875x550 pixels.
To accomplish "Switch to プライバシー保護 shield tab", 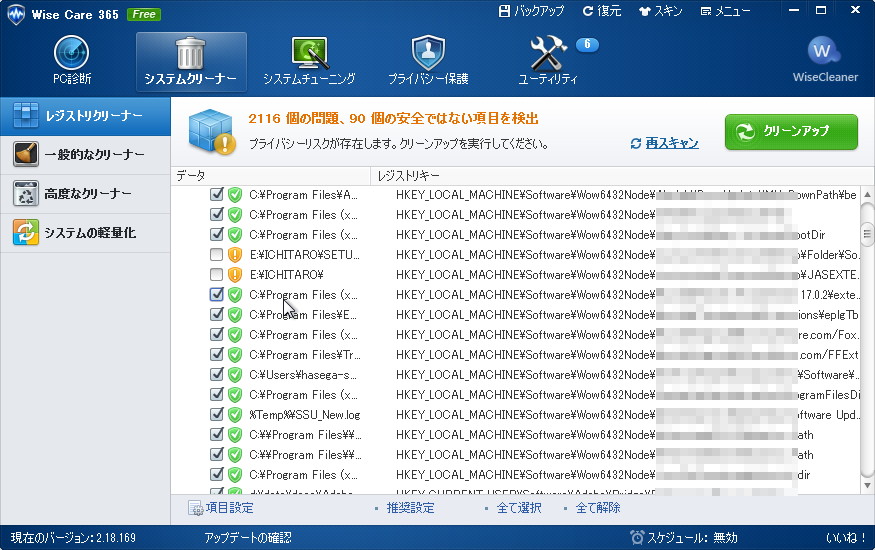I will (428, 61).
